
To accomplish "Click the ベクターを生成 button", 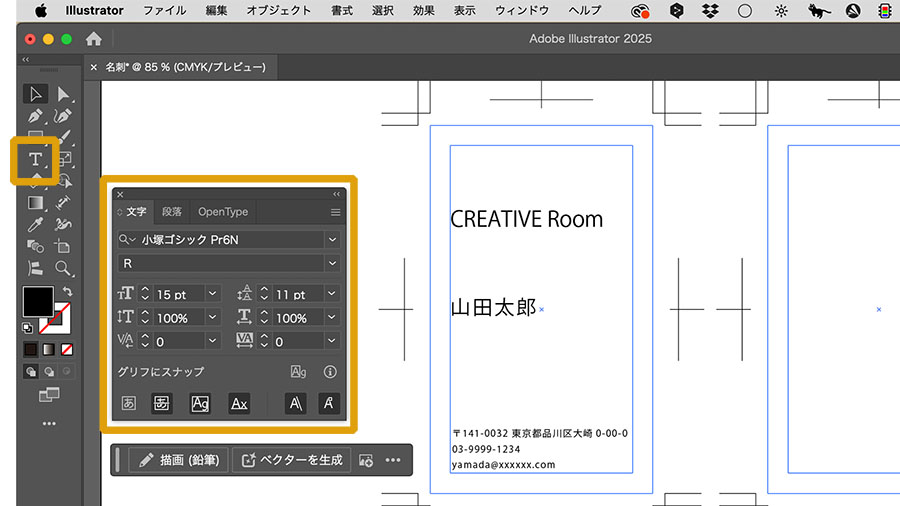I will pos(292,460).
